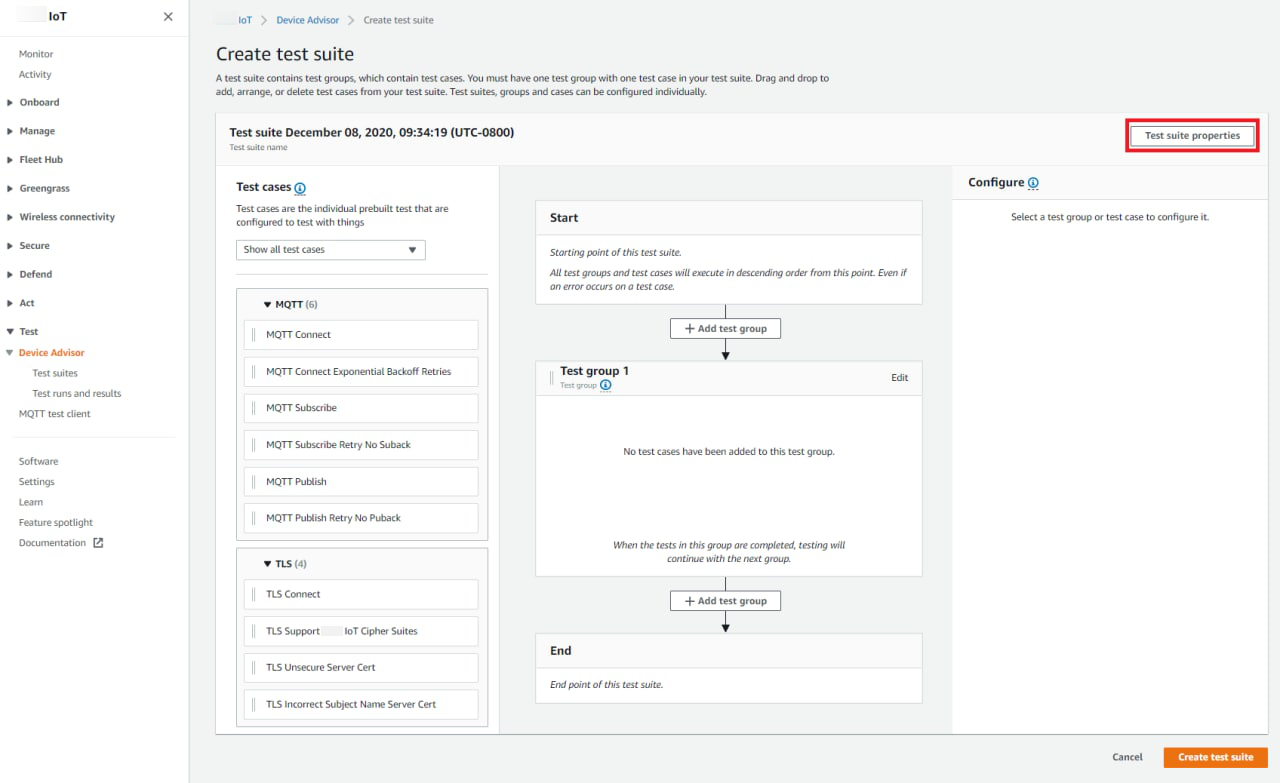
Task: Click the Test group info icon
Action: pyautogui.click(x=606, y=385)
